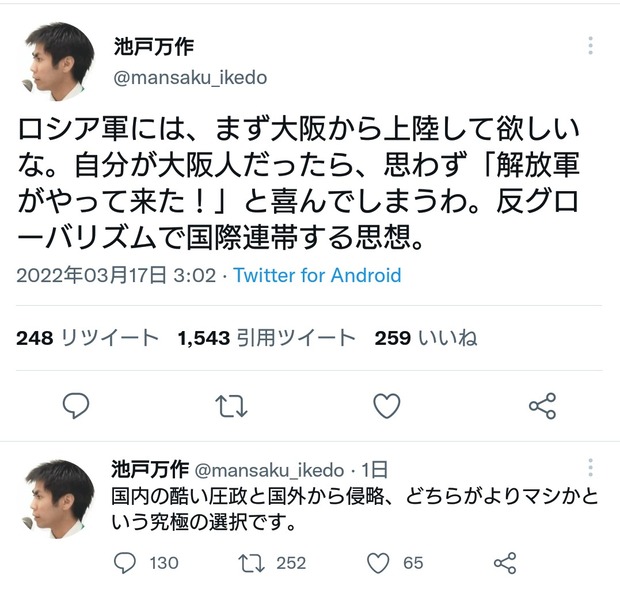Click the tweet timestamp 2022年03月17日 3:02
Screen dimensions: 620x593
pos(116,275)
